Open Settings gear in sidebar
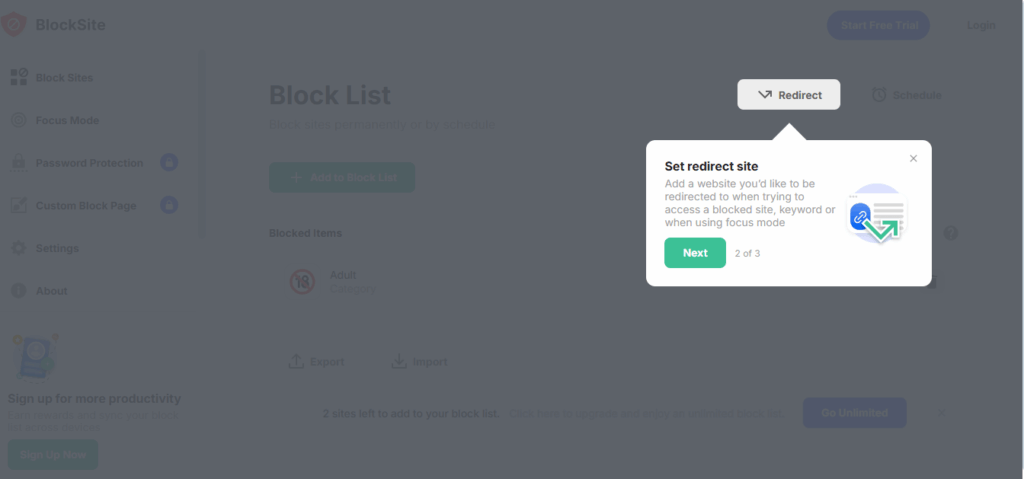 click(x=19, y=248)
